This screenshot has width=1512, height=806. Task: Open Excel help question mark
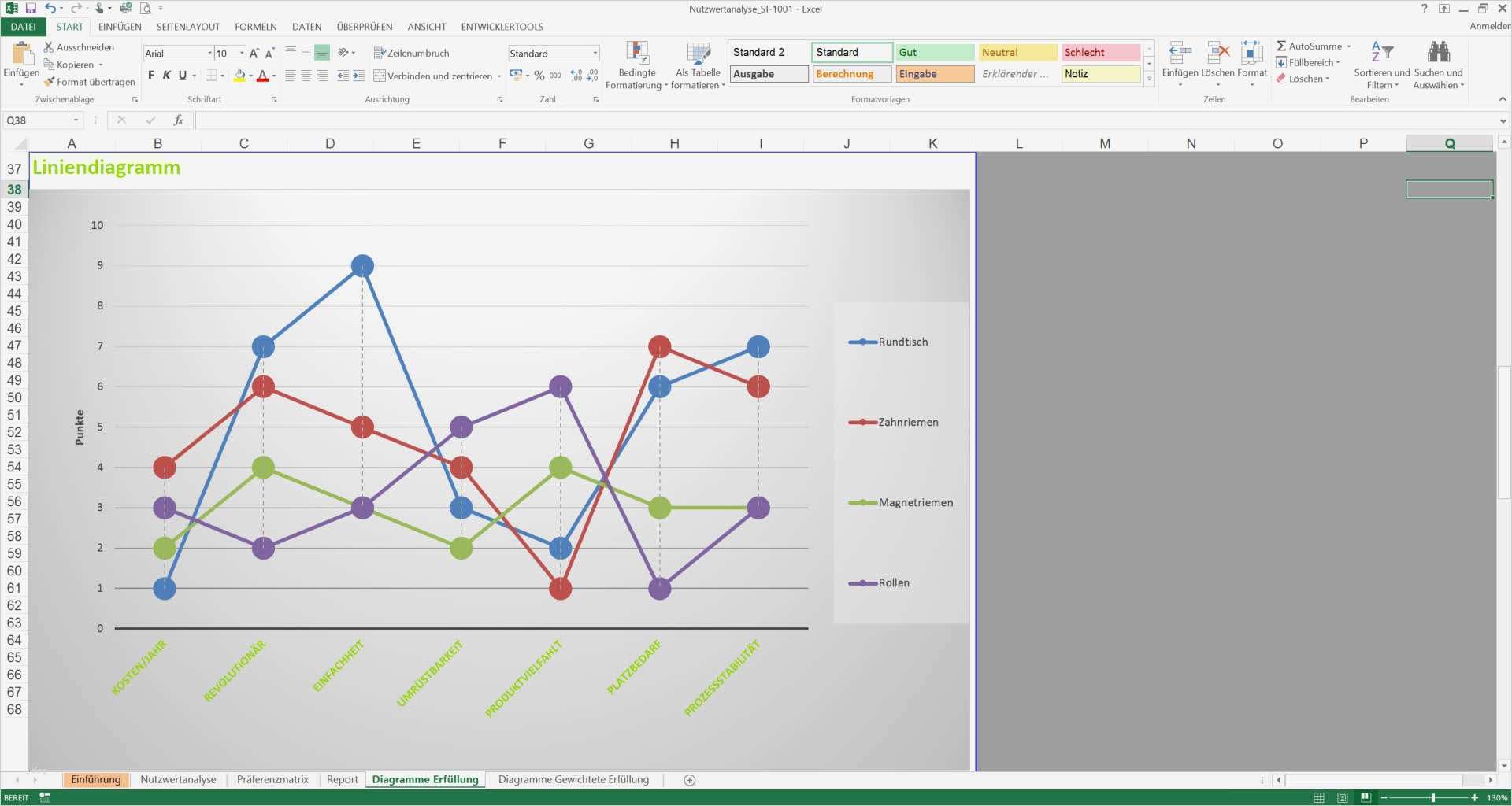(1424, 9)
